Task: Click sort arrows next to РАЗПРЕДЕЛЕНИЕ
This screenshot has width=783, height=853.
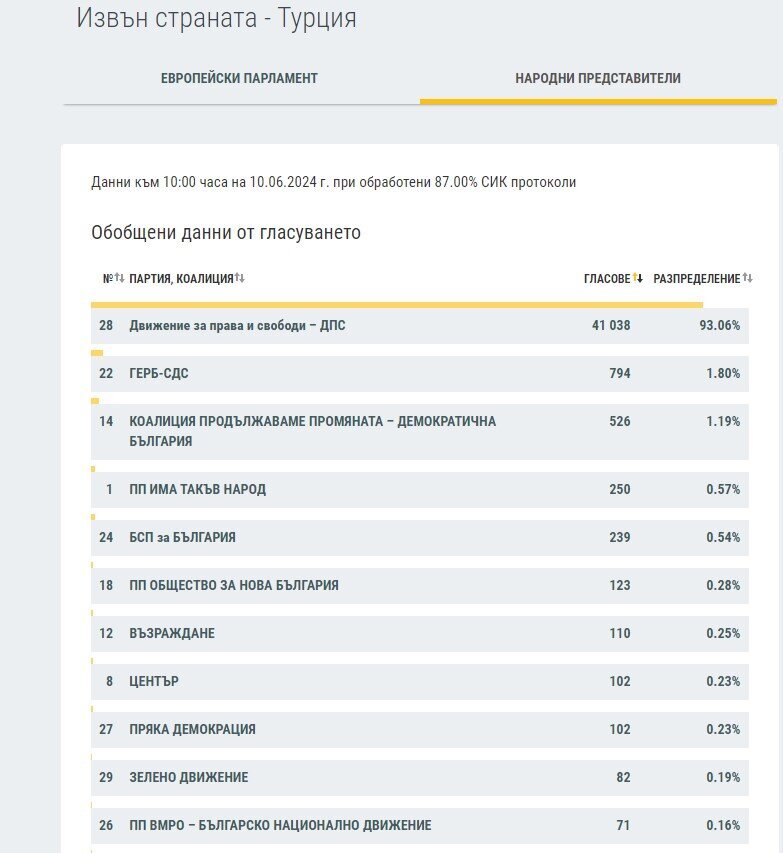Action: point(748,278)
